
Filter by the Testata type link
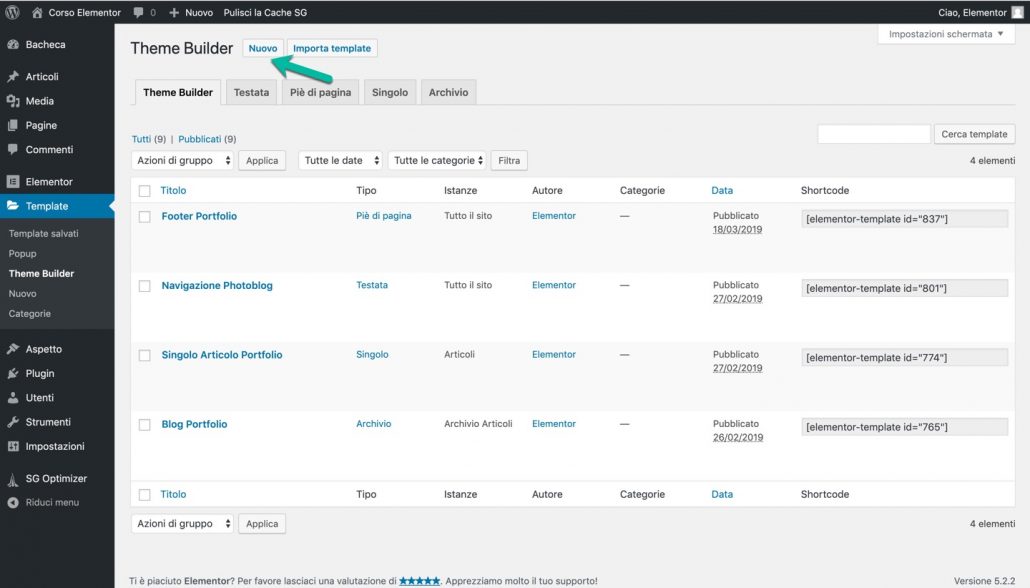[372, 285]
